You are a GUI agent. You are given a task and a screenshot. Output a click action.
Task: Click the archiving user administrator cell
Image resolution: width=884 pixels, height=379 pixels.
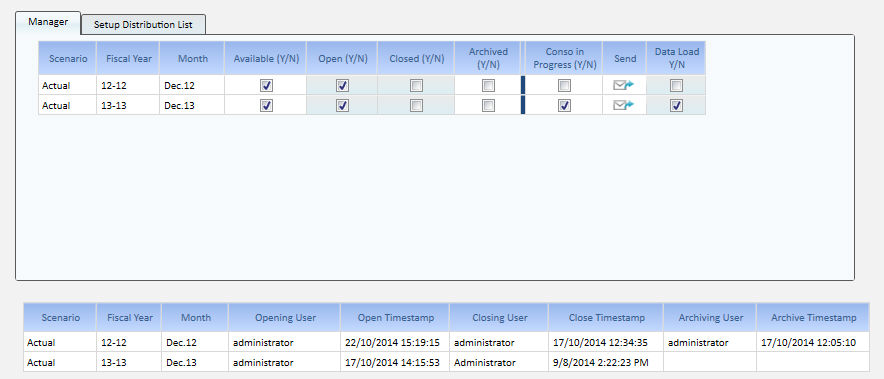711,342
